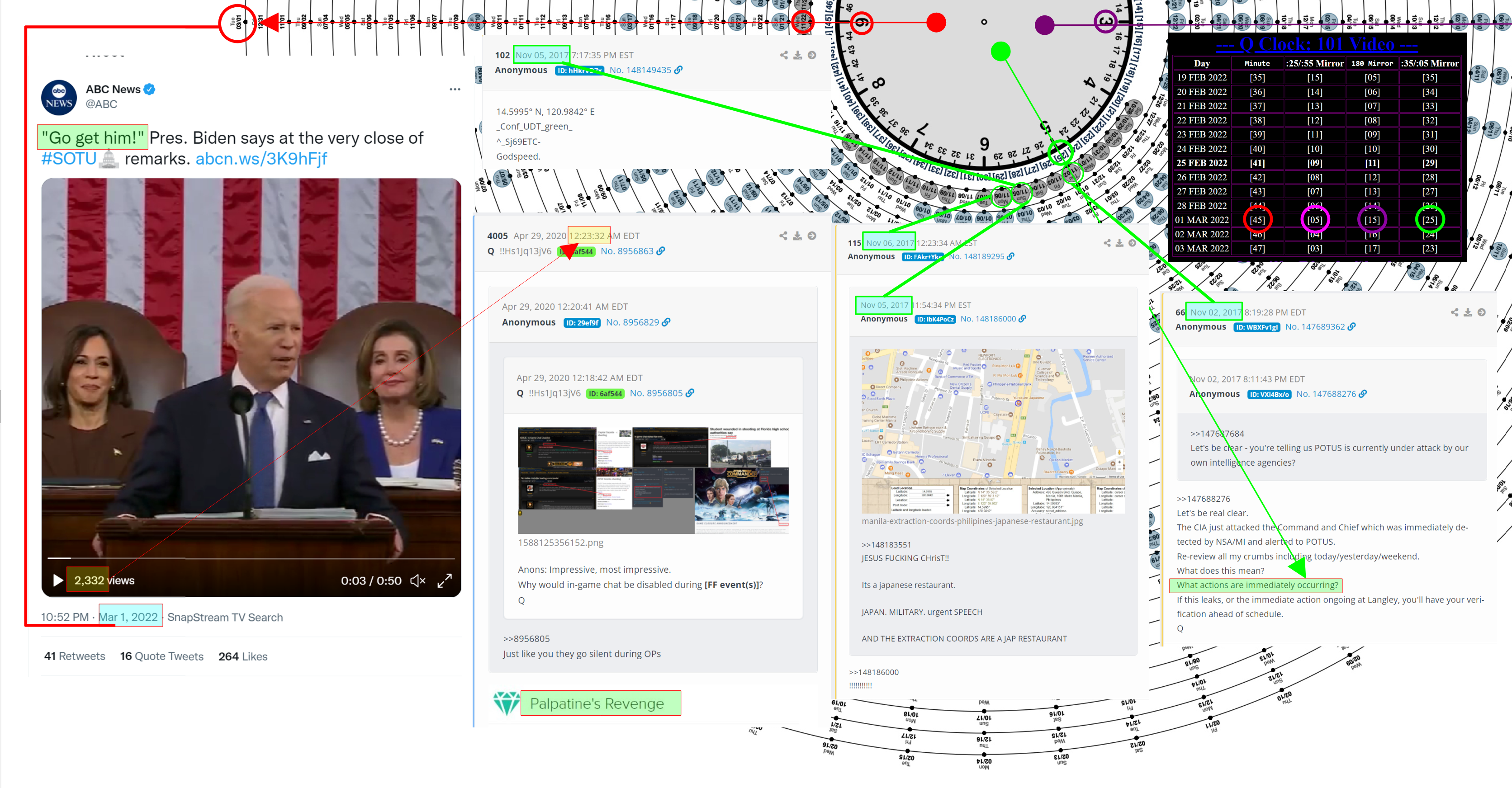This screenshot has width=1512, height=788.
Task: Follow the abcn.ws/3K9hFjf link
Action: pos(261,158)
